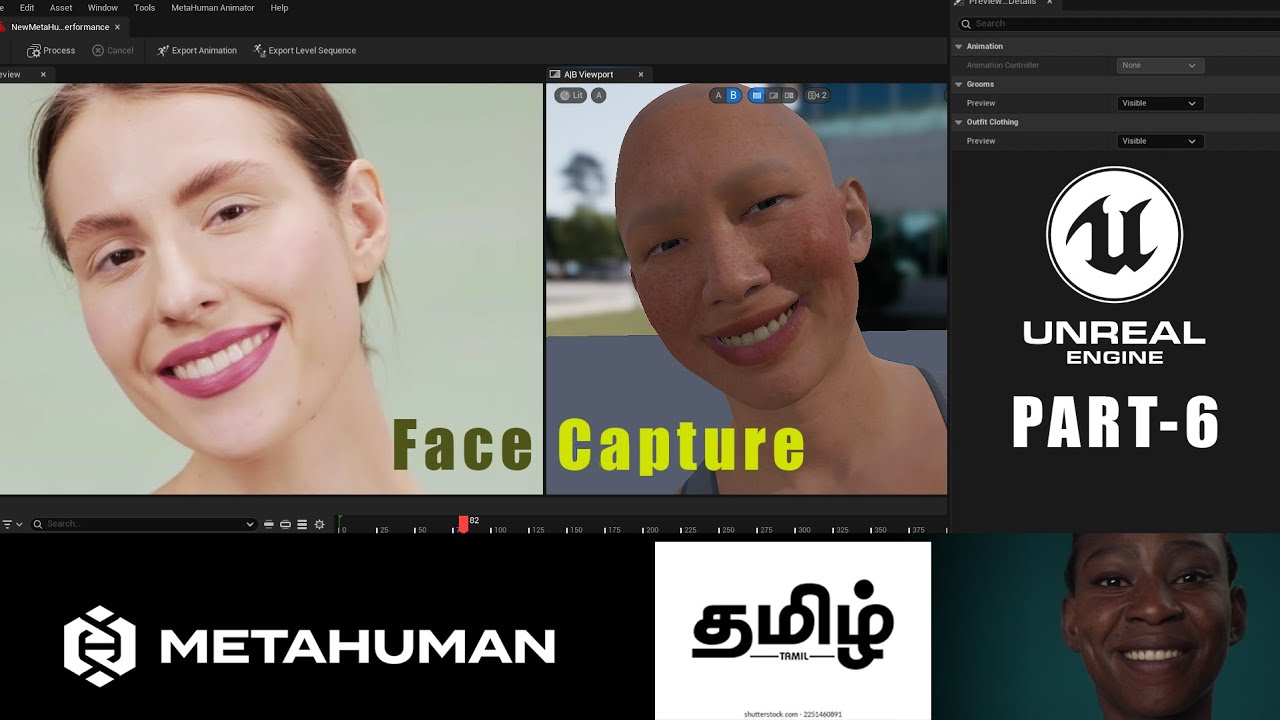The width and height of the screenshot is (1280, 720).
Task: Click timeline ruler at frame 200
Action: tap(650, 528)
